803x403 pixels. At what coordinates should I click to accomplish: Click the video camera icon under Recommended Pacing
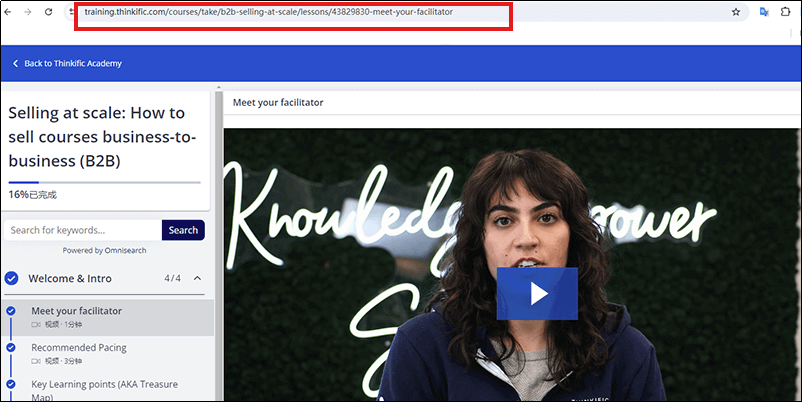click(36, 361)
